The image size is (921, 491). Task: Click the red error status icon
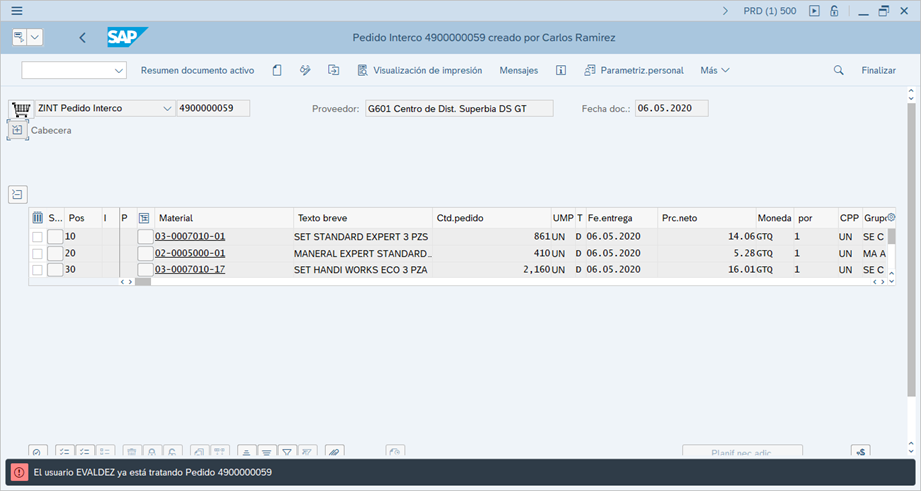tap(19, 472)
